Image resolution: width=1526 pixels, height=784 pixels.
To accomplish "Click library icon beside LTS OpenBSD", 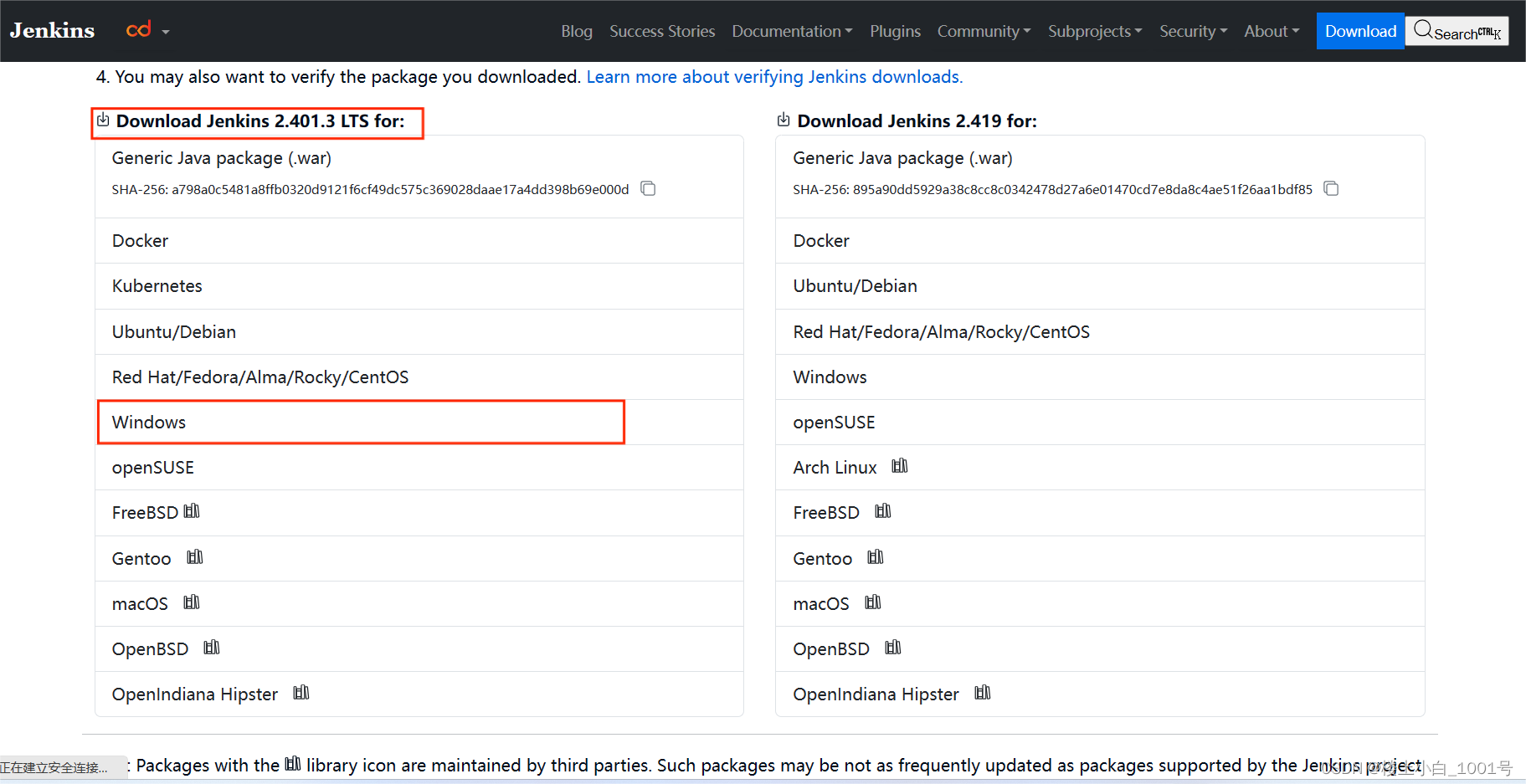I will (x=212, y=648).
